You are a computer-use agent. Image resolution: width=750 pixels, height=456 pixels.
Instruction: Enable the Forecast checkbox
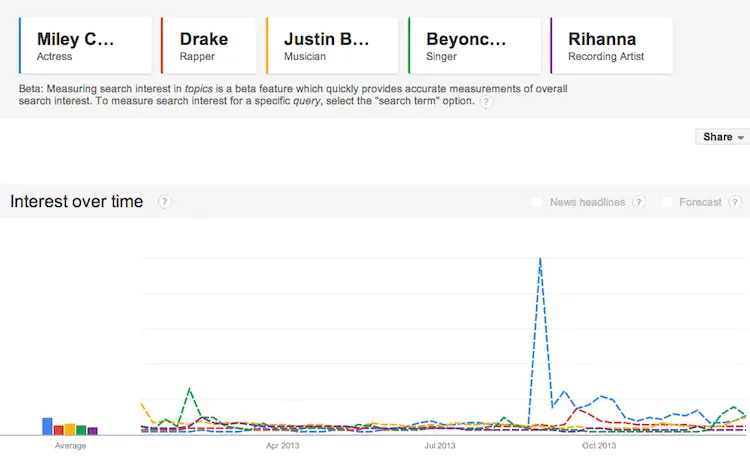(x=667, y=202)
